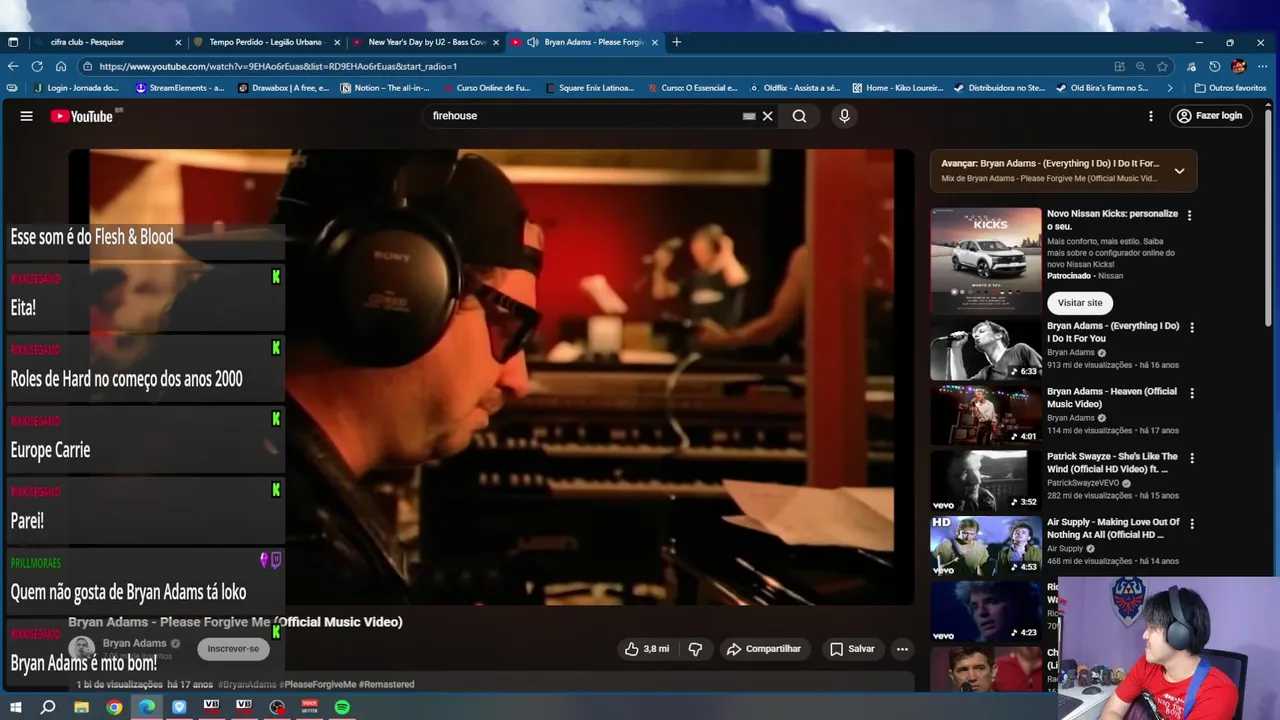Open options for Heaven (Official Music Video)

point(1191,393)
